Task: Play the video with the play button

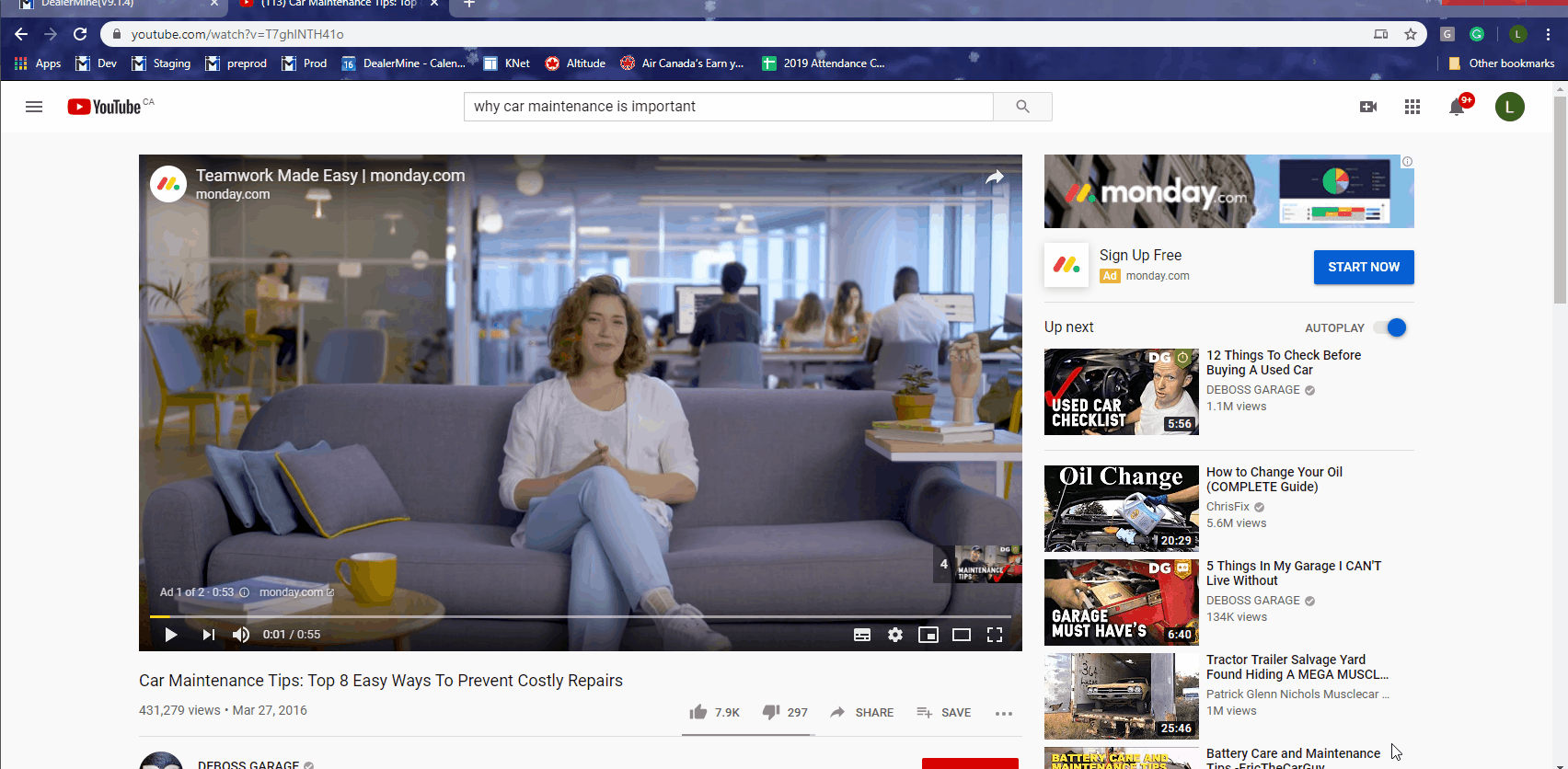Action: click(171, 635)
